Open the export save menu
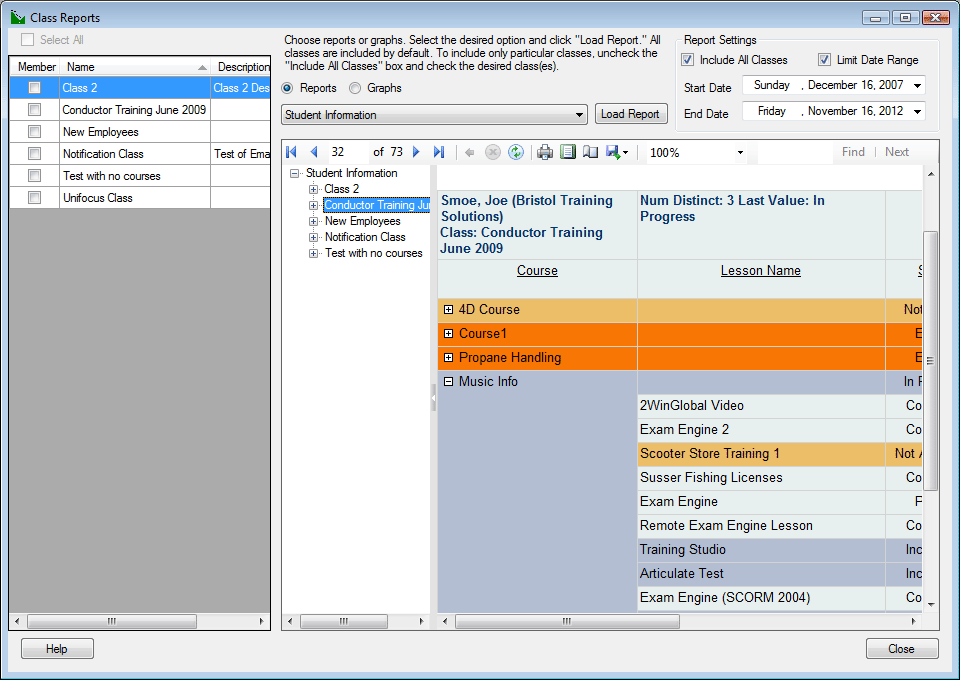960x680 pixels. [x=617, y=152]
